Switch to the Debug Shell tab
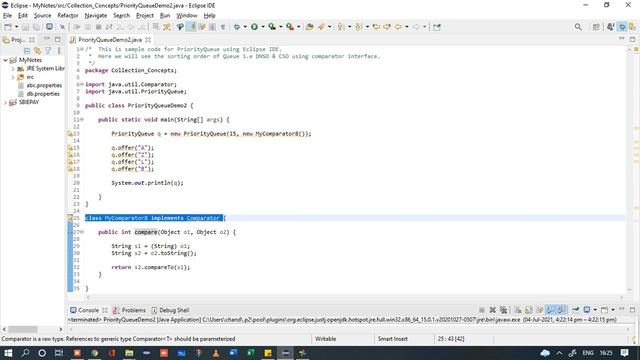The width and height of the screenshot is (640, 360). [x=170, y=310]
